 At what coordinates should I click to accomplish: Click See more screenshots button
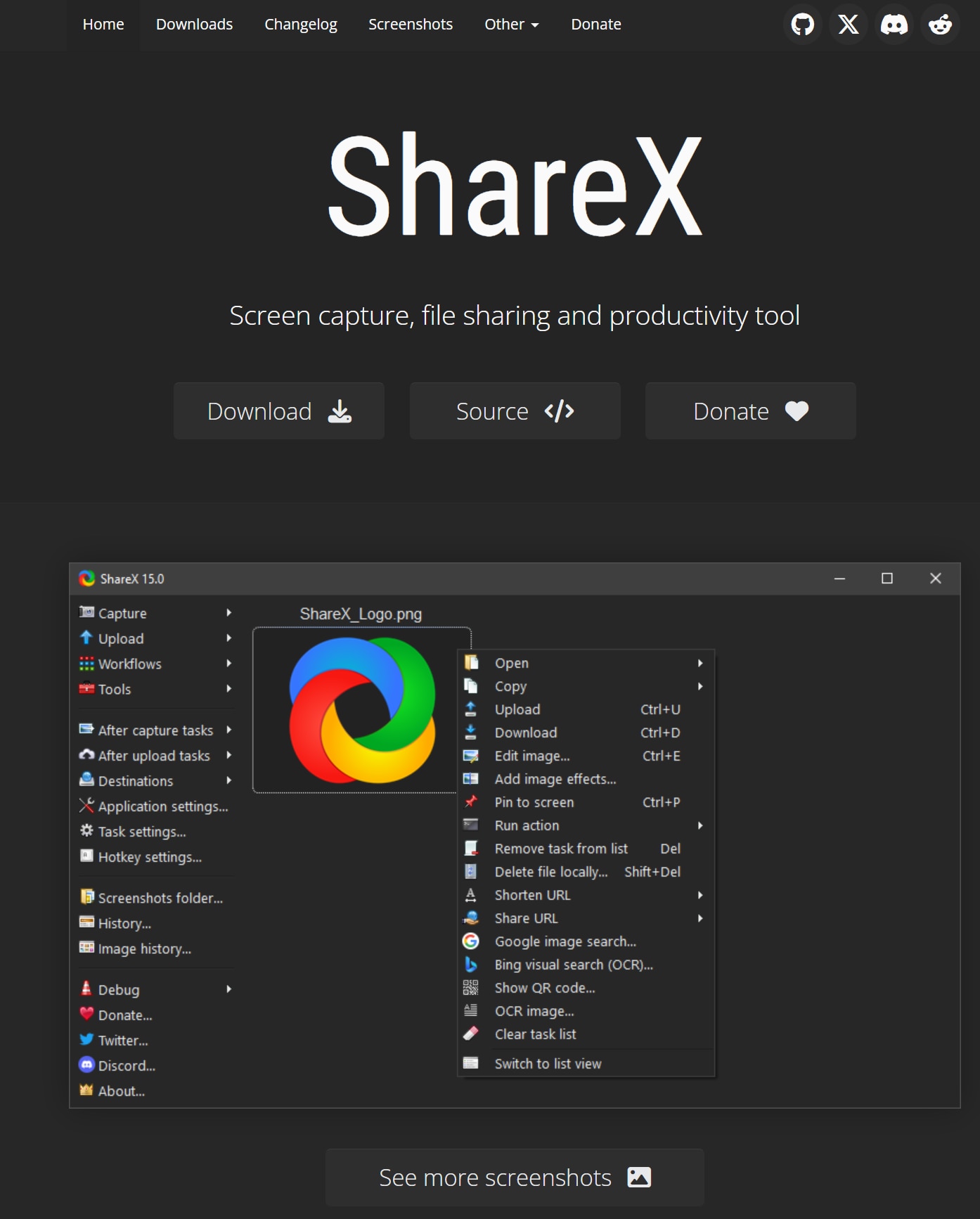pos(515,1178)
